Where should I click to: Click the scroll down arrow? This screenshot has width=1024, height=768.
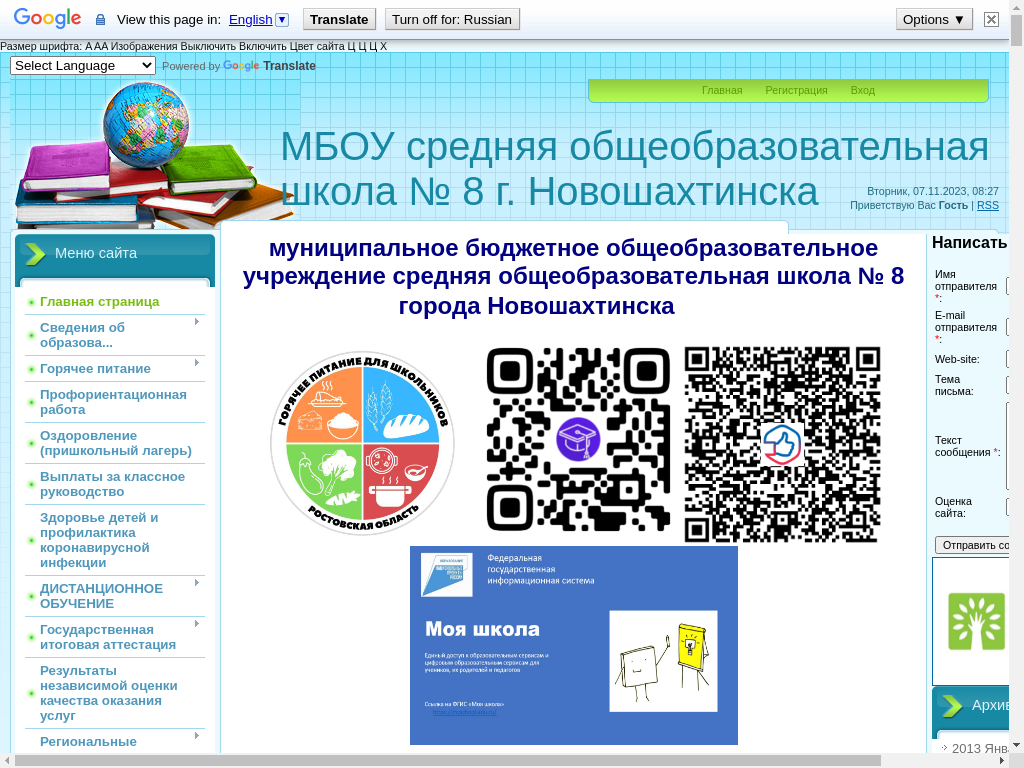(1016, 745)
